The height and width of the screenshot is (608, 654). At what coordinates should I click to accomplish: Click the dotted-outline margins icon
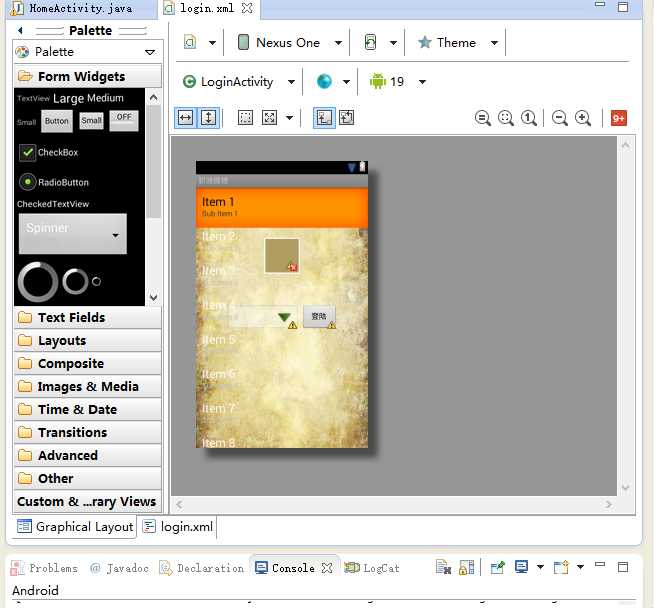pyautogui.click(x=245, y=118)
